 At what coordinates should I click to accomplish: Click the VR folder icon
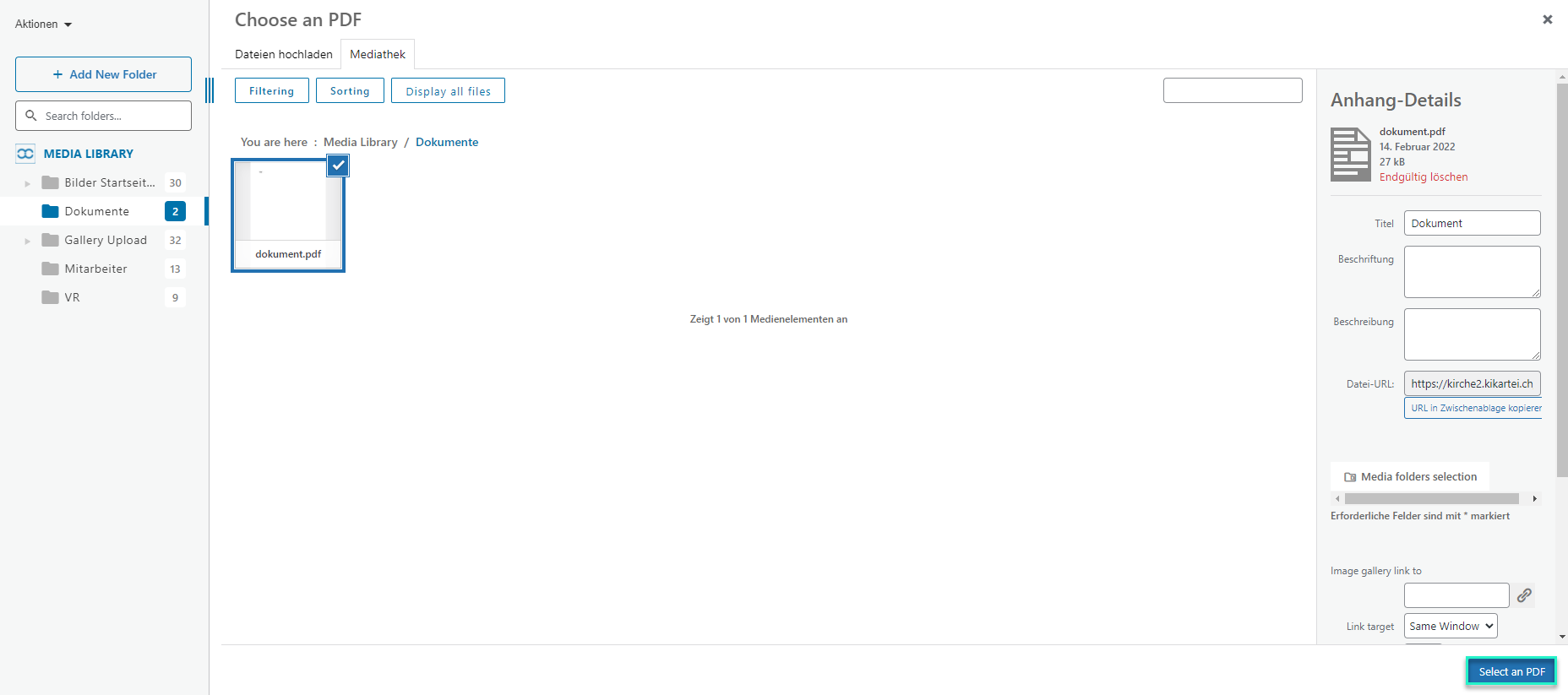tap(51, 297)
